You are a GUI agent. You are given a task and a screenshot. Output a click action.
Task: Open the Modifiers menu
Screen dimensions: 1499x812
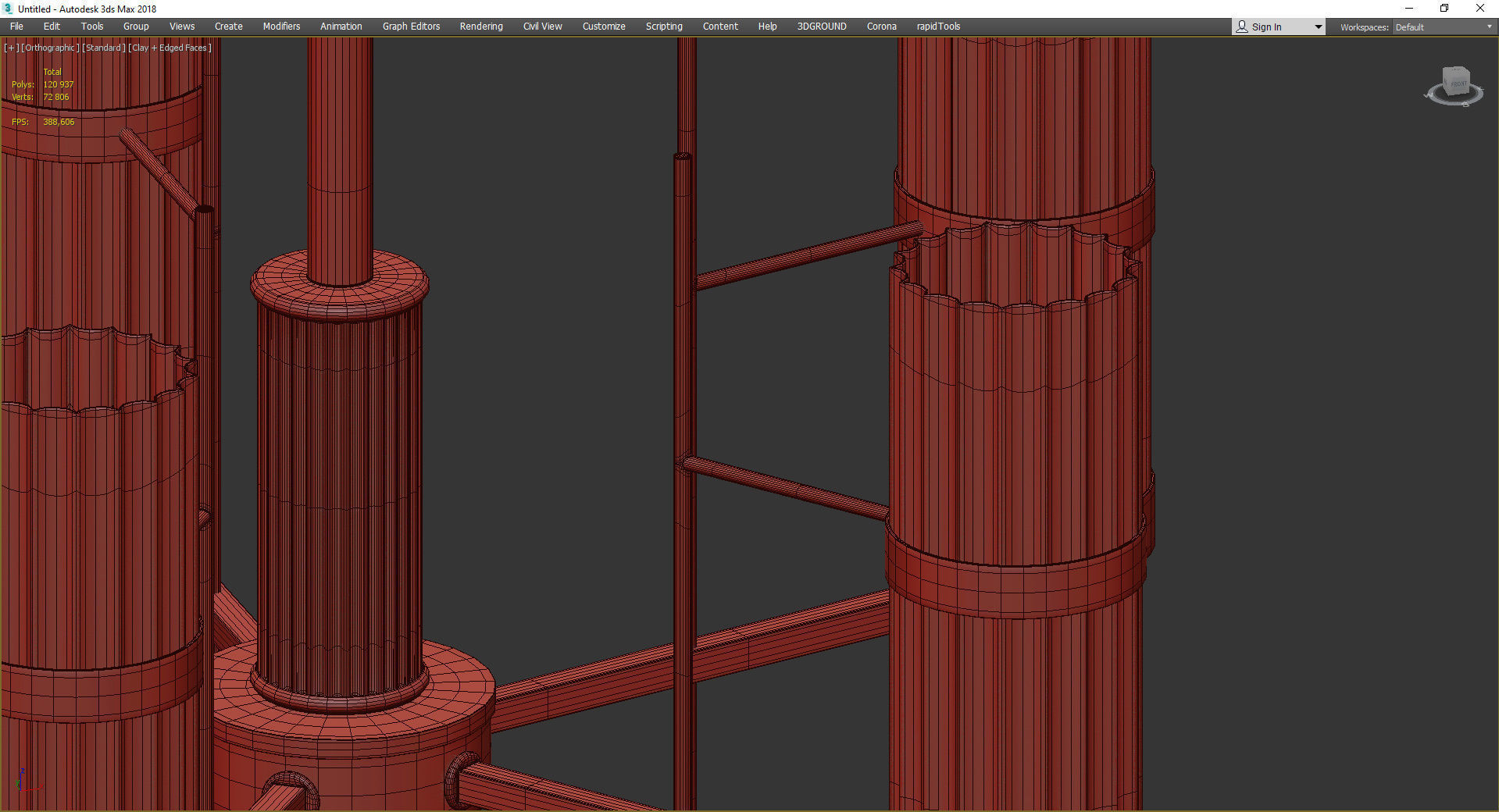[281, 27]
